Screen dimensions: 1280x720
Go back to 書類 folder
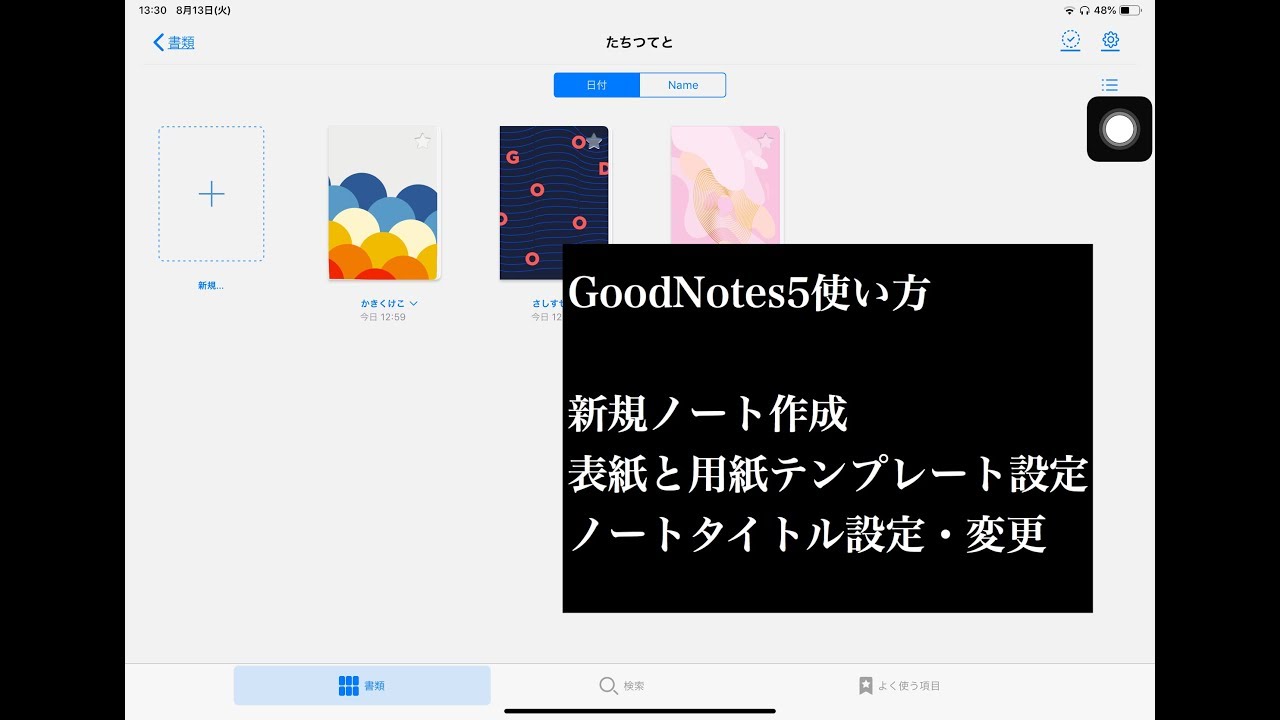click(x=173, y=42)
